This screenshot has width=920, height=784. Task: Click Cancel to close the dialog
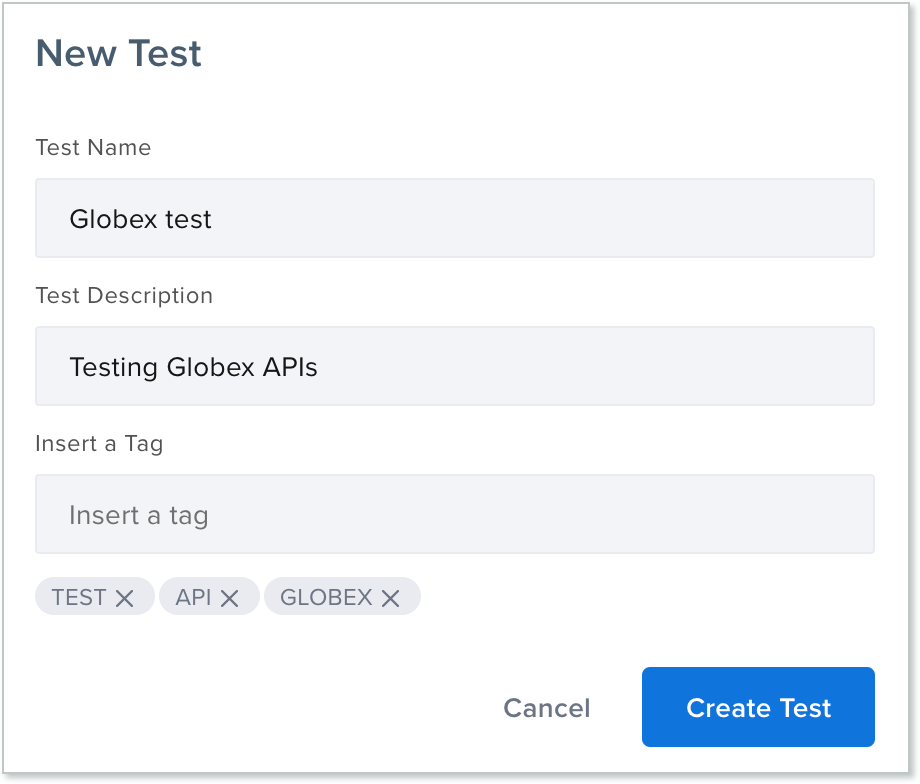click(546, 707)
